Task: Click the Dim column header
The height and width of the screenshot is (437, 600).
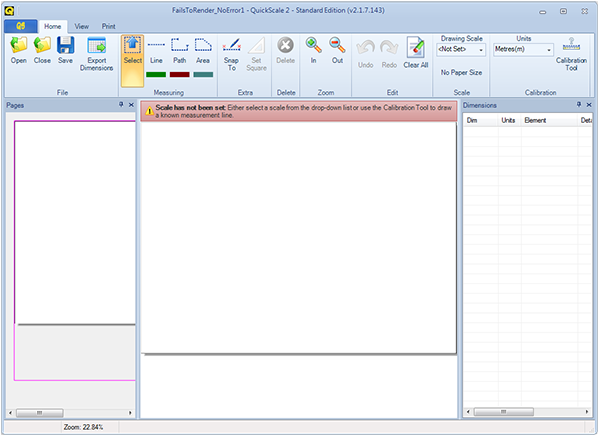Action: (481, 121)
